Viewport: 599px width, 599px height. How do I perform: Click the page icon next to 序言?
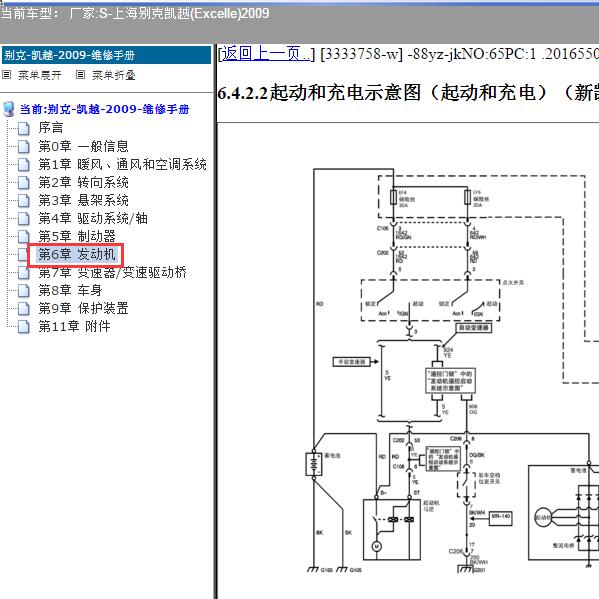pos(24,128)
